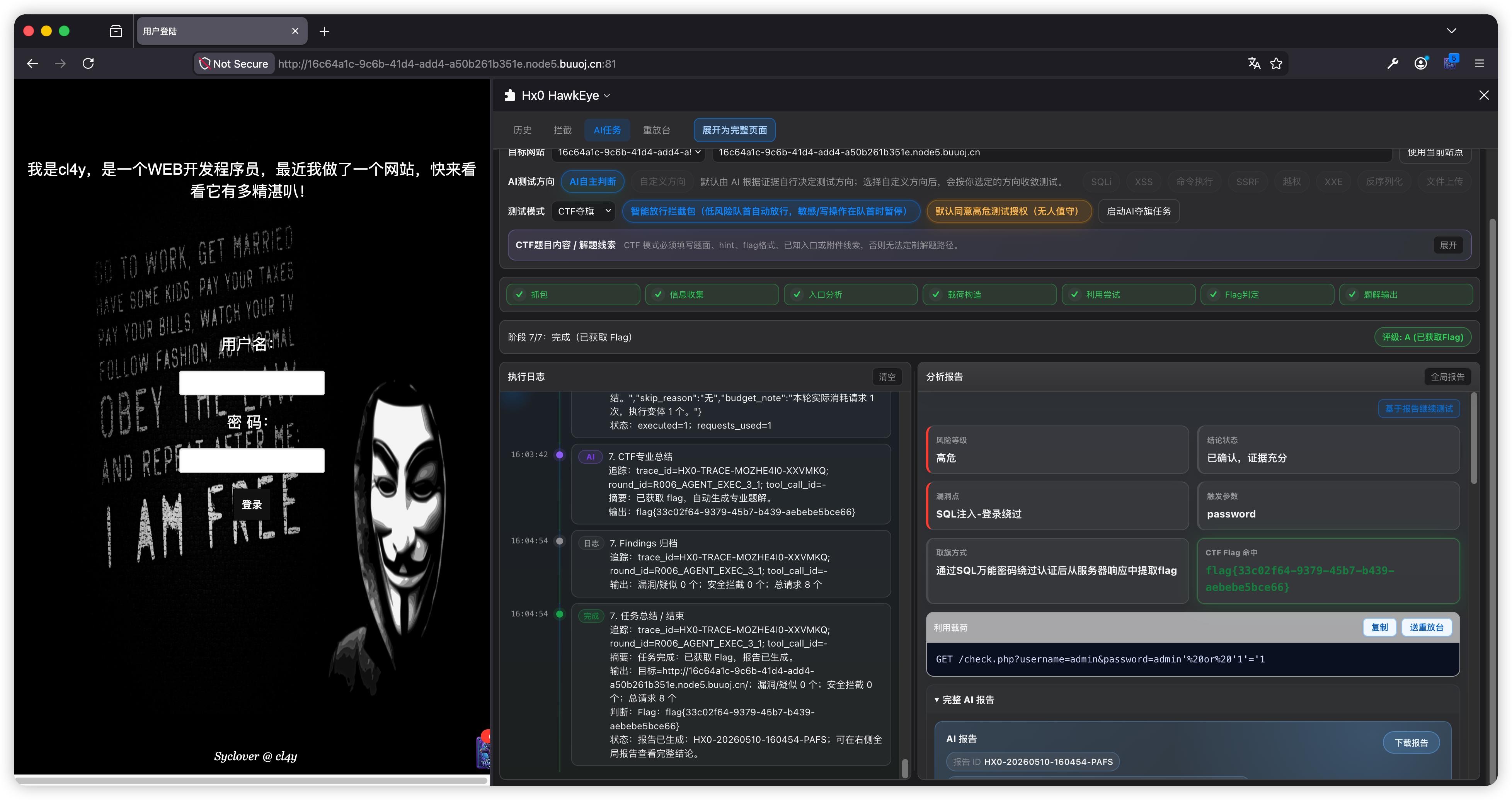Select the AI任务 tab
The image size is (1512, 800).
tap(607, 130)
